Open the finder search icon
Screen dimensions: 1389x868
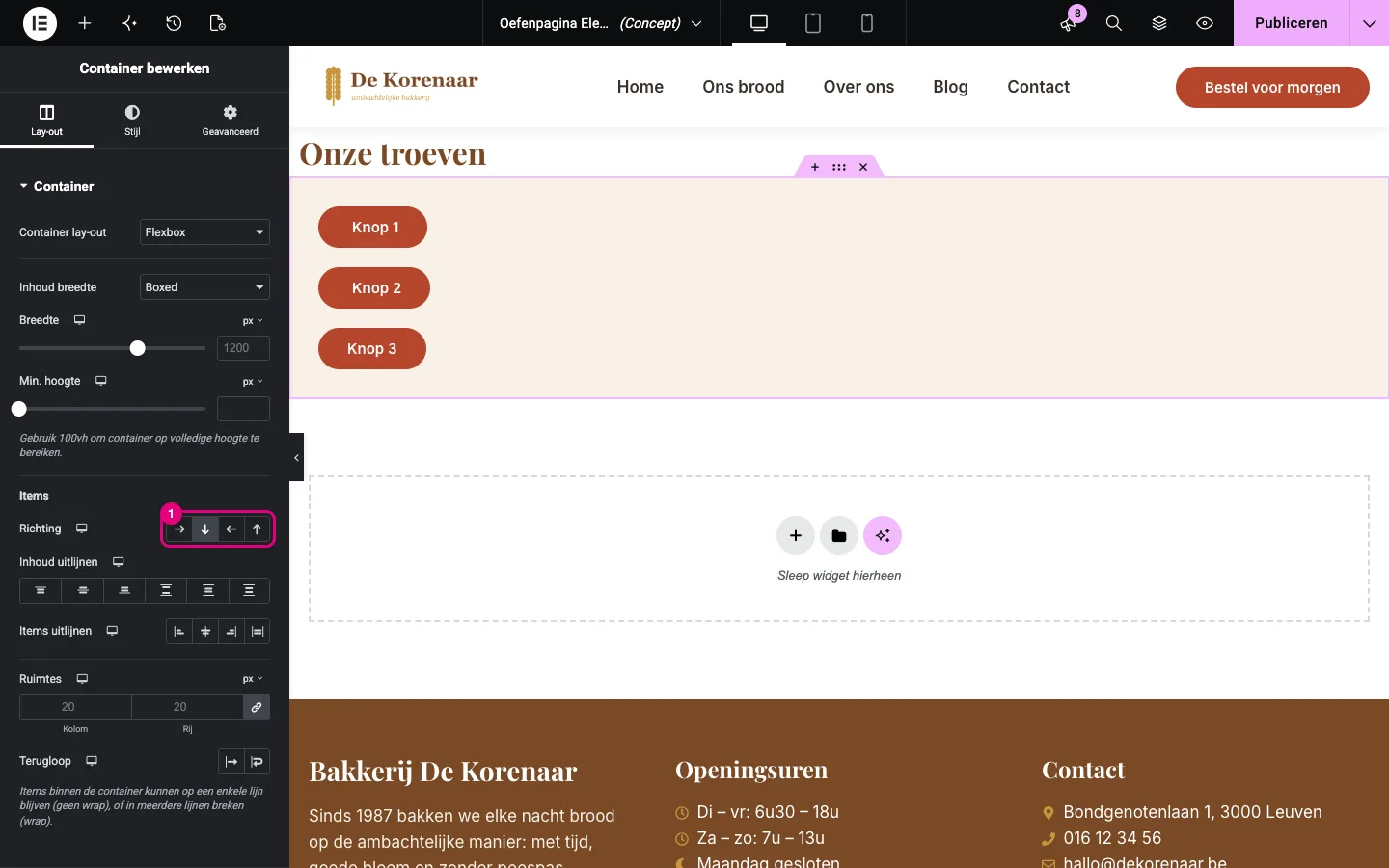[1114, 23]
